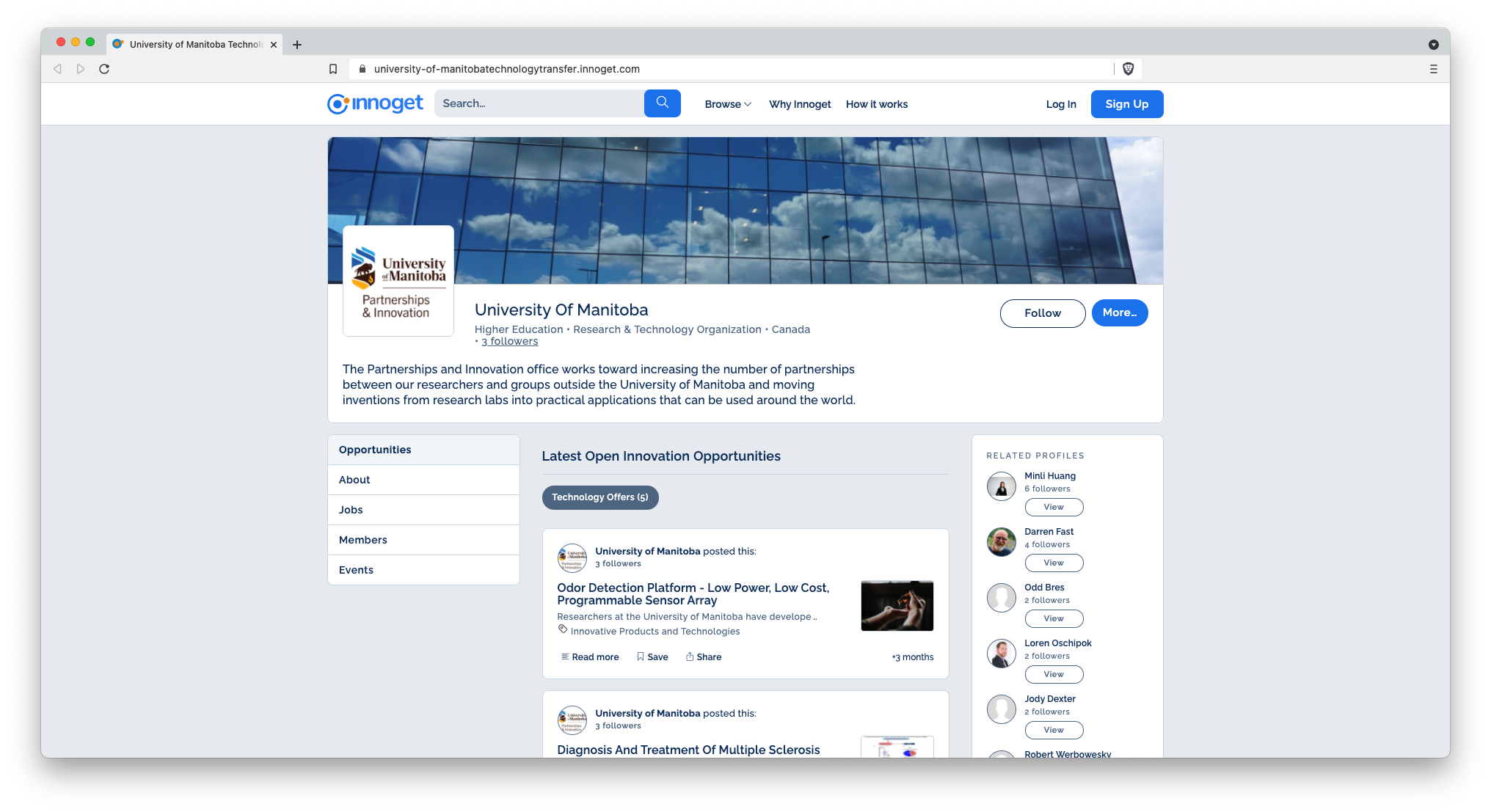Expand the Browse dropdown
1491x812 pixels.
[728, 104]
